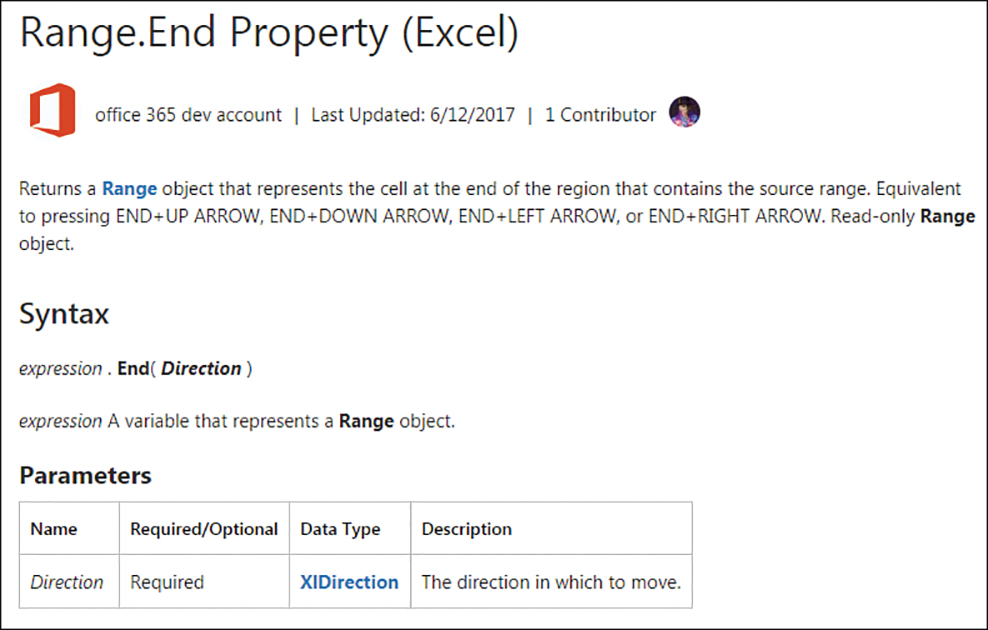Open the blue Range object link

tap(129, 188)
